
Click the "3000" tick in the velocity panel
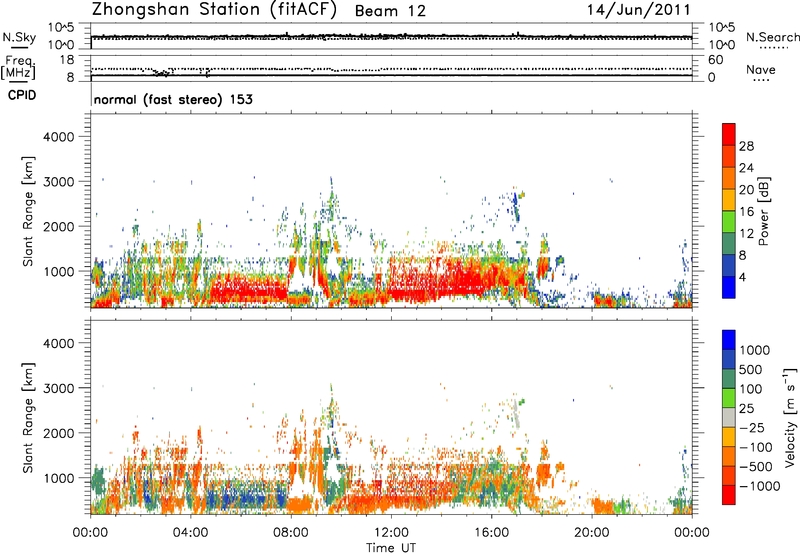click(58, 388)
